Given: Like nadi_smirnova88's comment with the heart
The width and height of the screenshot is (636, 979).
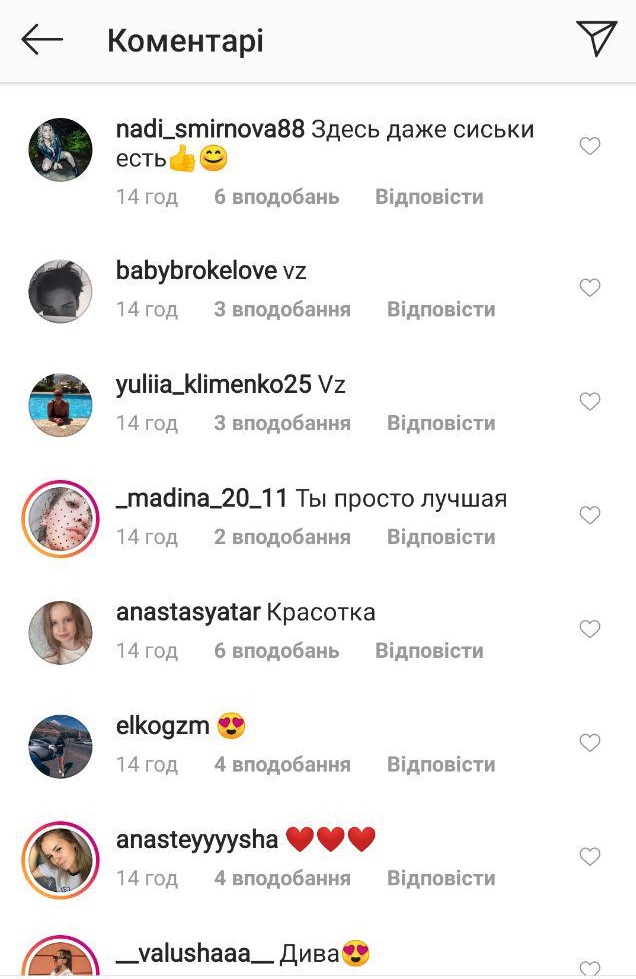Looking at the screenshot, I should pyautogui.click(x=590, y=146).
